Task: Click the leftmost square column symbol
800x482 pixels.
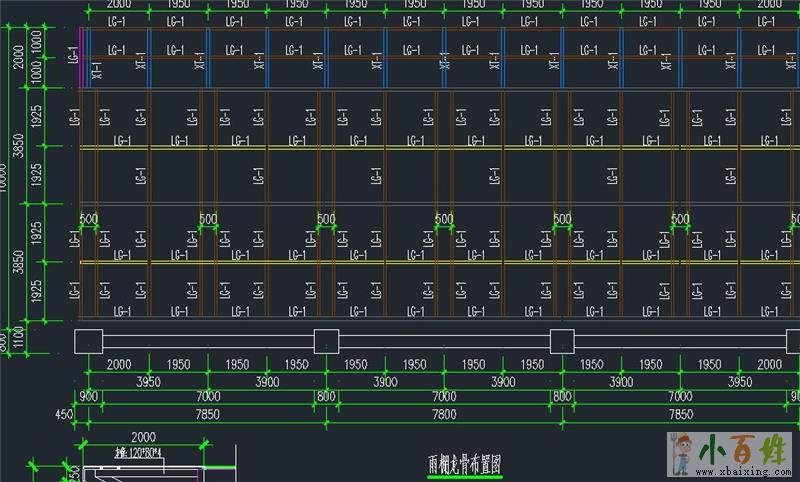Action: coord(90,341)
